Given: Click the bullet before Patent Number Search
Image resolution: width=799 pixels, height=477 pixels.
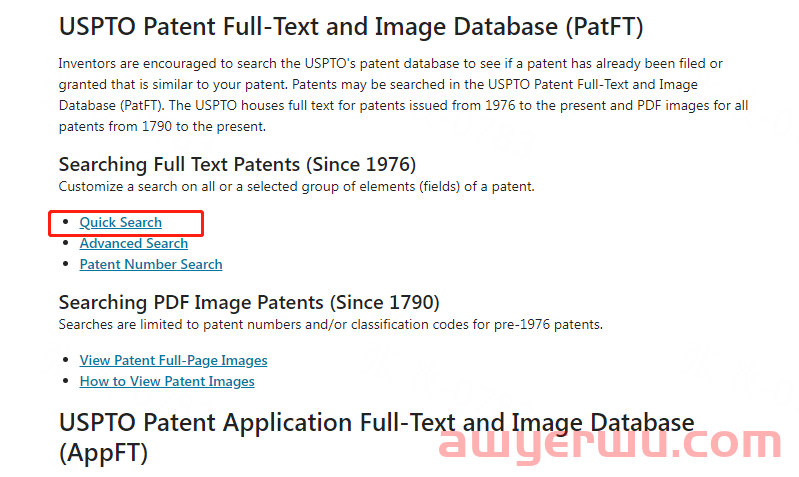Looking at the screenshot, I should coord(65,263).
